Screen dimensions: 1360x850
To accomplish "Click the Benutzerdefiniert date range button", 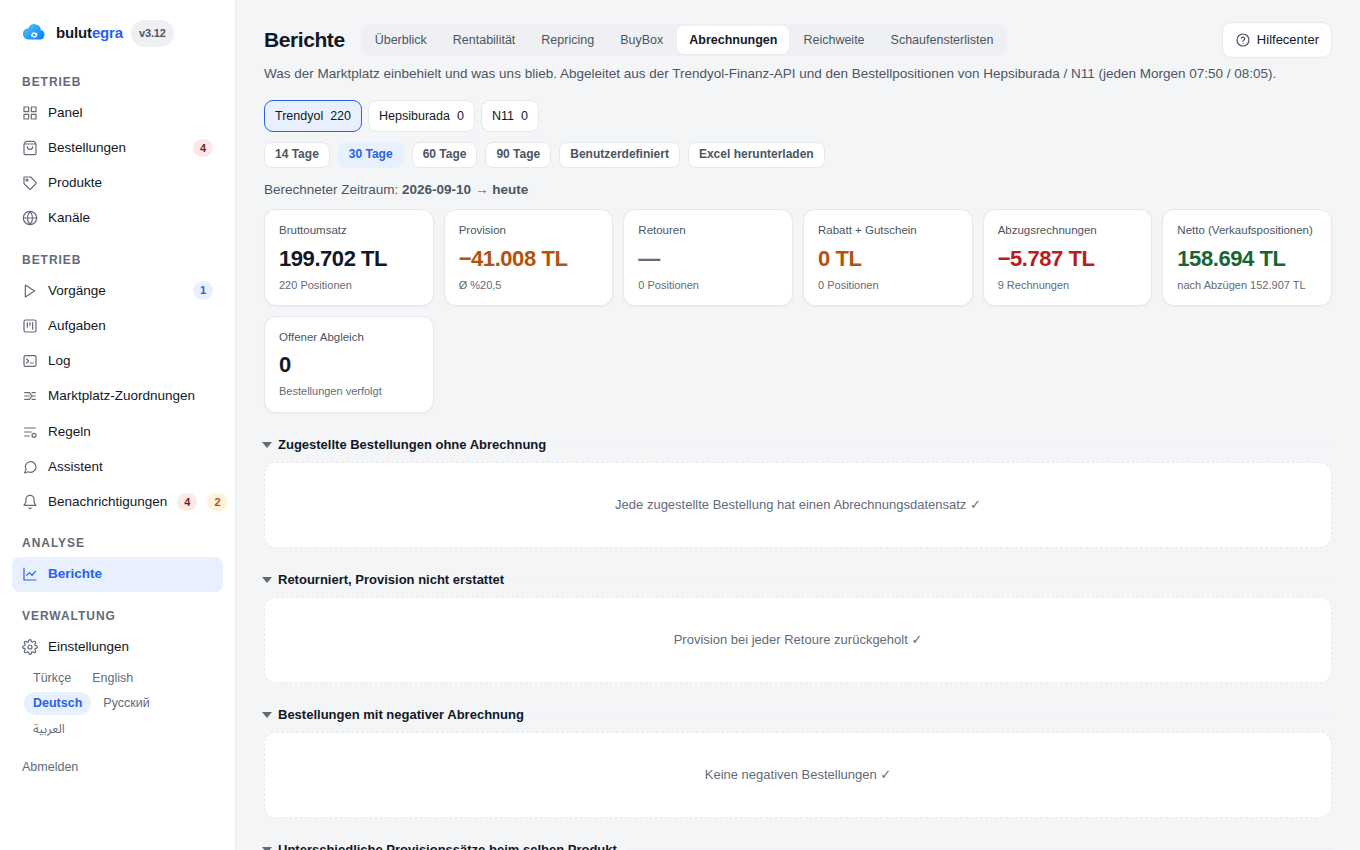I will 620,154.
